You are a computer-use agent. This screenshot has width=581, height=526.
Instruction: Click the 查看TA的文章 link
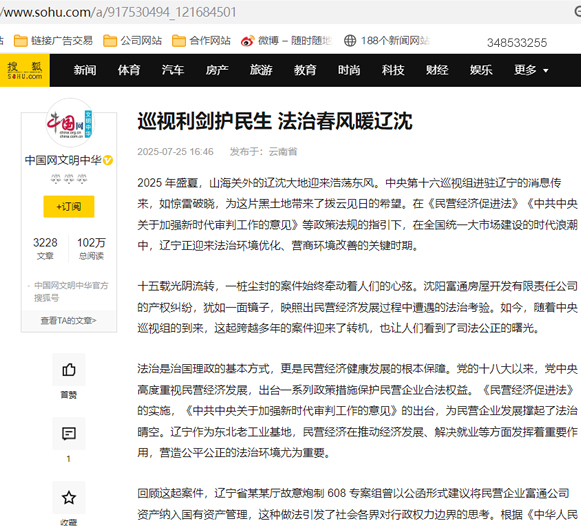(69, 320)
